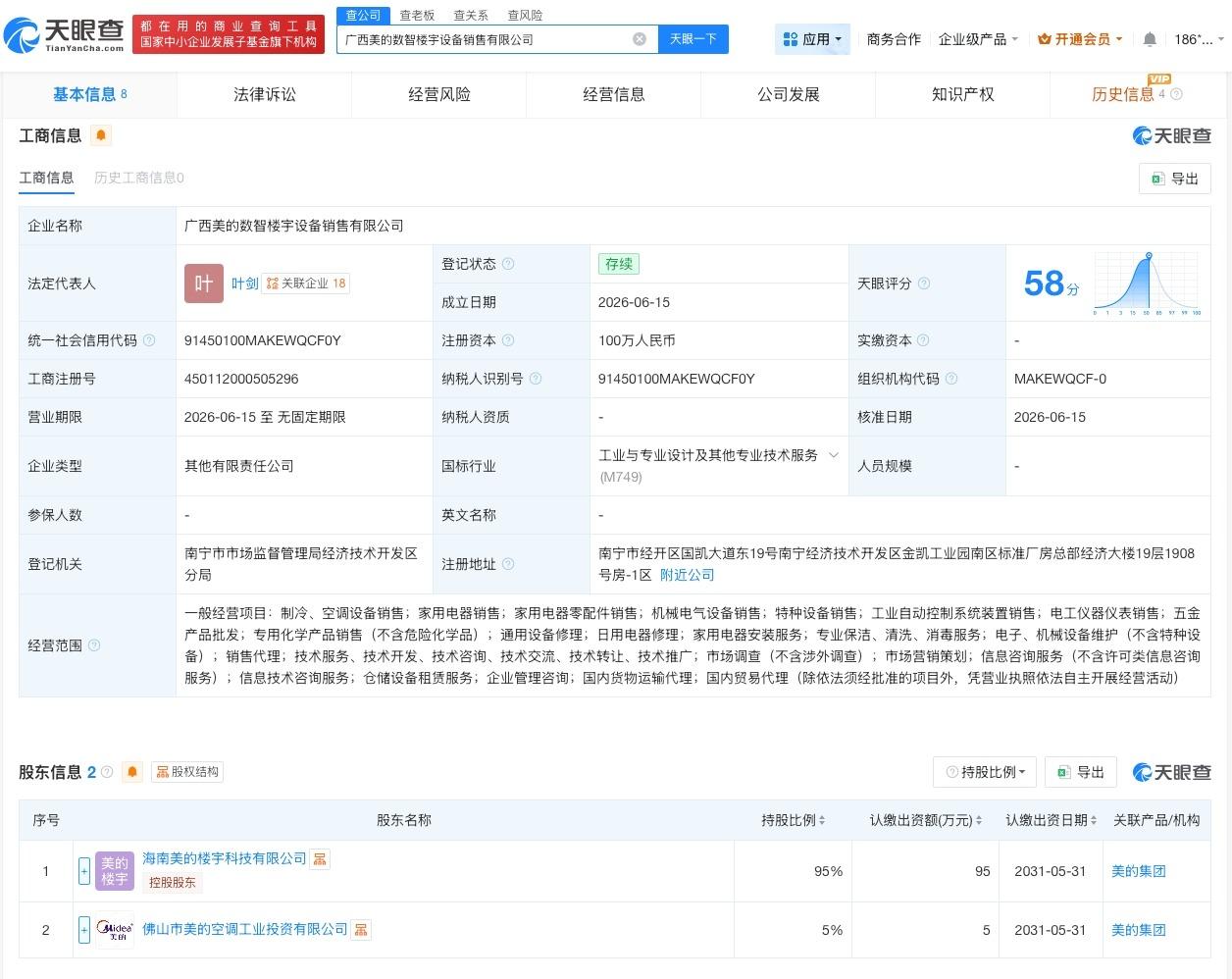Open help icon next to 经营范围
Image resolution: width=1232 pixels, height=979 pixels.
94,645
